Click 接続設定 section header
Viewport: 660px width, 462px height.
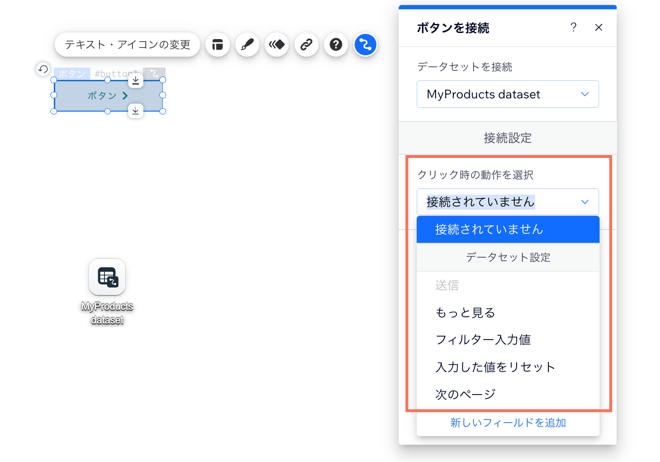(508, 138)
